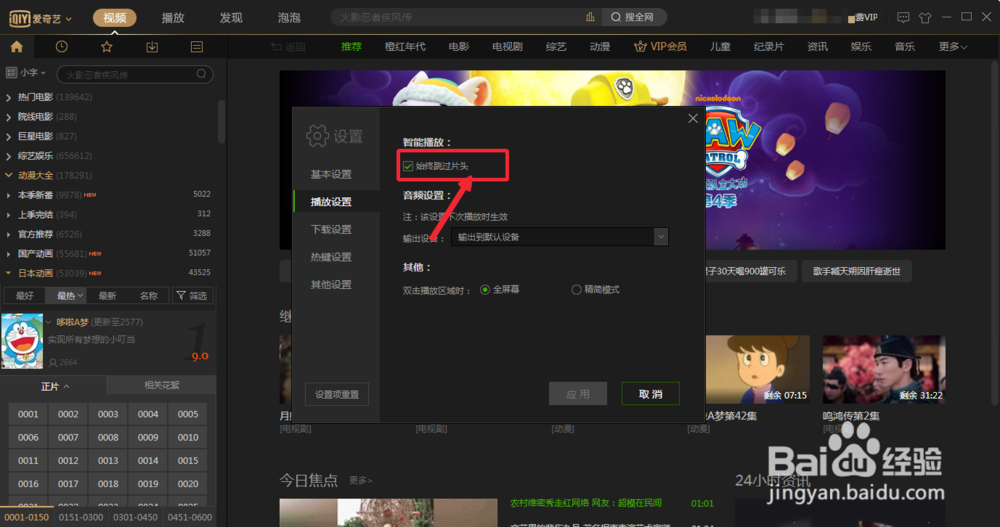
Task: Click the grid view icon beside 小字
Action: point(11,73)
